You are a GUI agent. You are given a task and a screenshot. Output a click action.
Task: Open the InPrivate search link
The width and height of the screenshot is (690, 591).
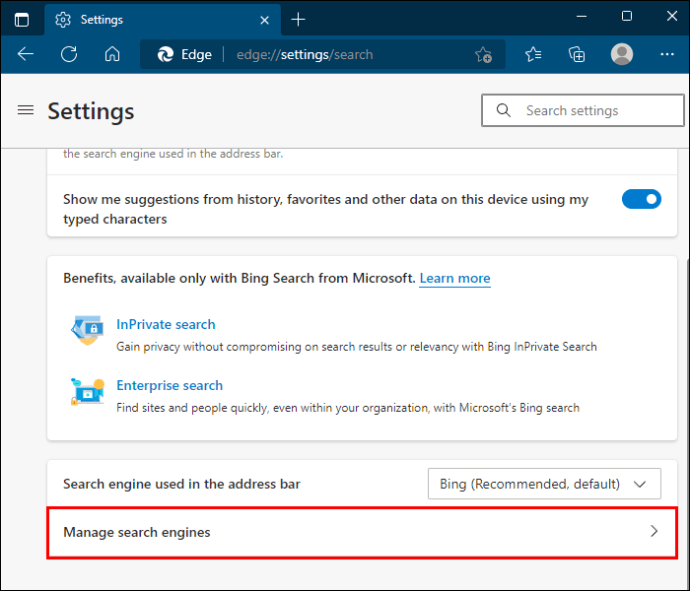tap(165, 324)
